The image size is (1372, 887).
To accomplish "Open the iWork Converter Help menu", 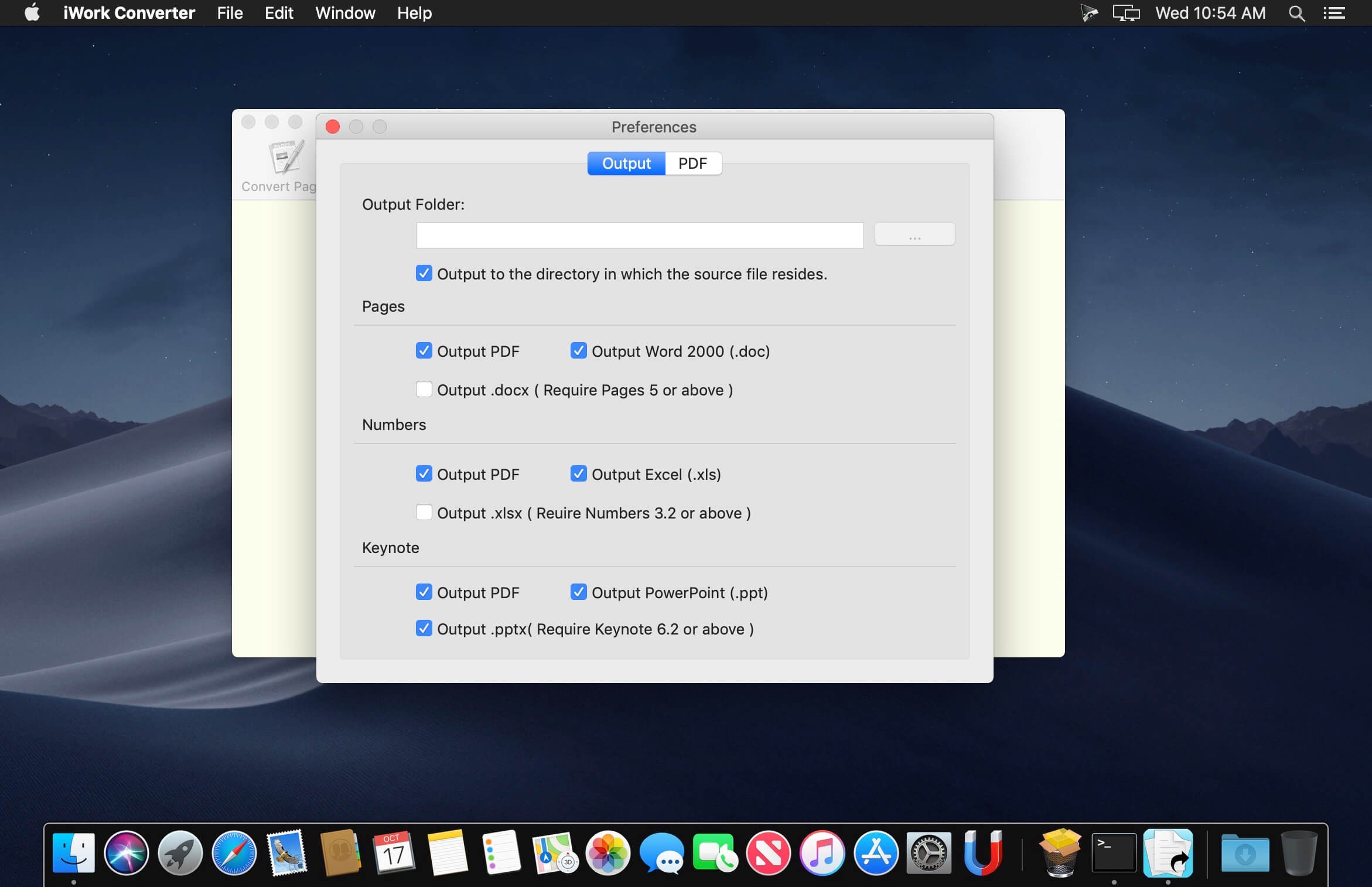I will click(x=414, y=12).
